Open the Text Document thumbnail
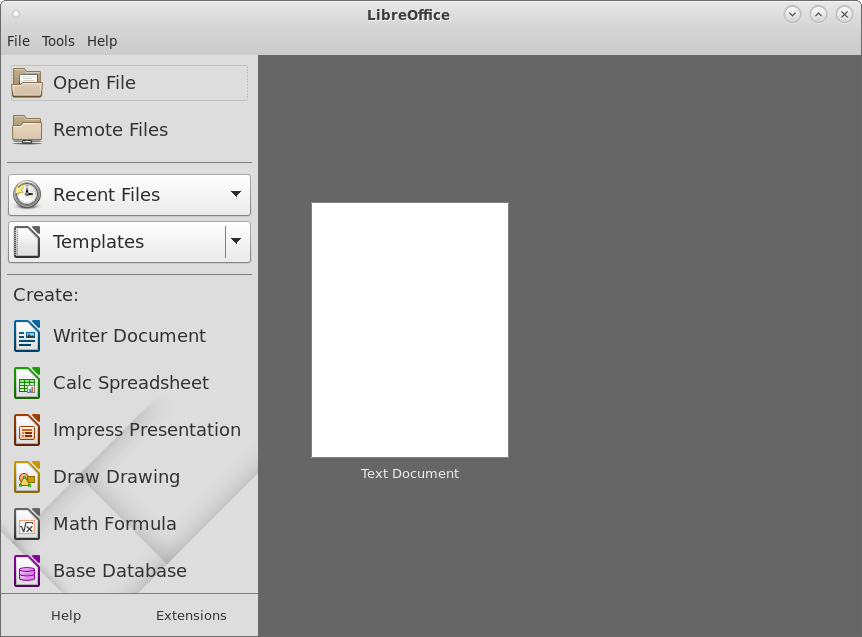 tap(410, 330)
